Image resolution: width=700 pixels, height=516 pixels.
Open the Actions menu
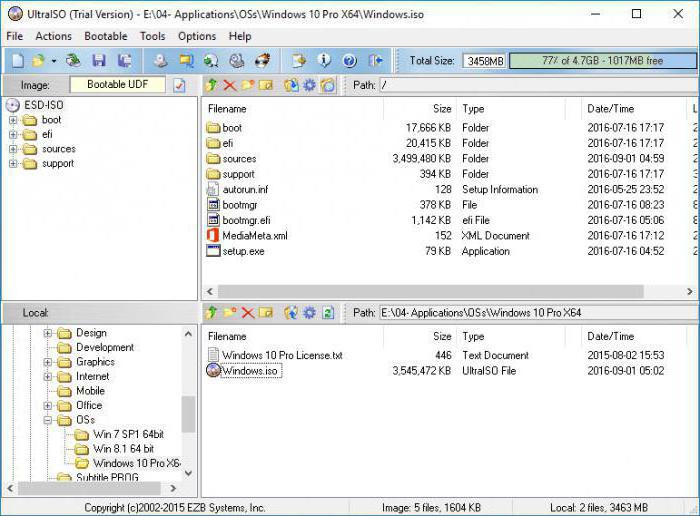(54, 36)
